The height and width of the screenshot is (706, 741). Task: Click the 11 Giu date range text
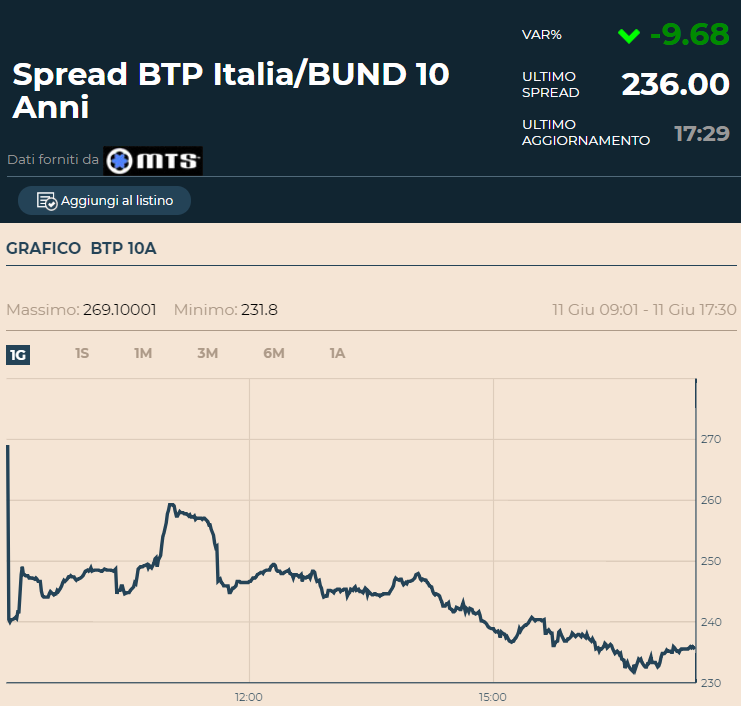coord(644,310)
